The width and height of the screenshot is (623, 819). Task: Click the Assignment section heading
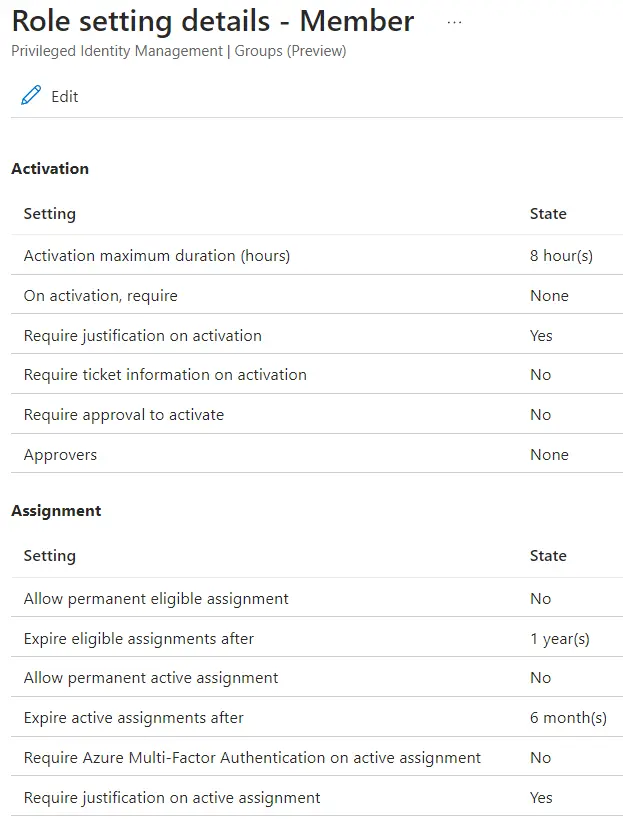(56, 511)
